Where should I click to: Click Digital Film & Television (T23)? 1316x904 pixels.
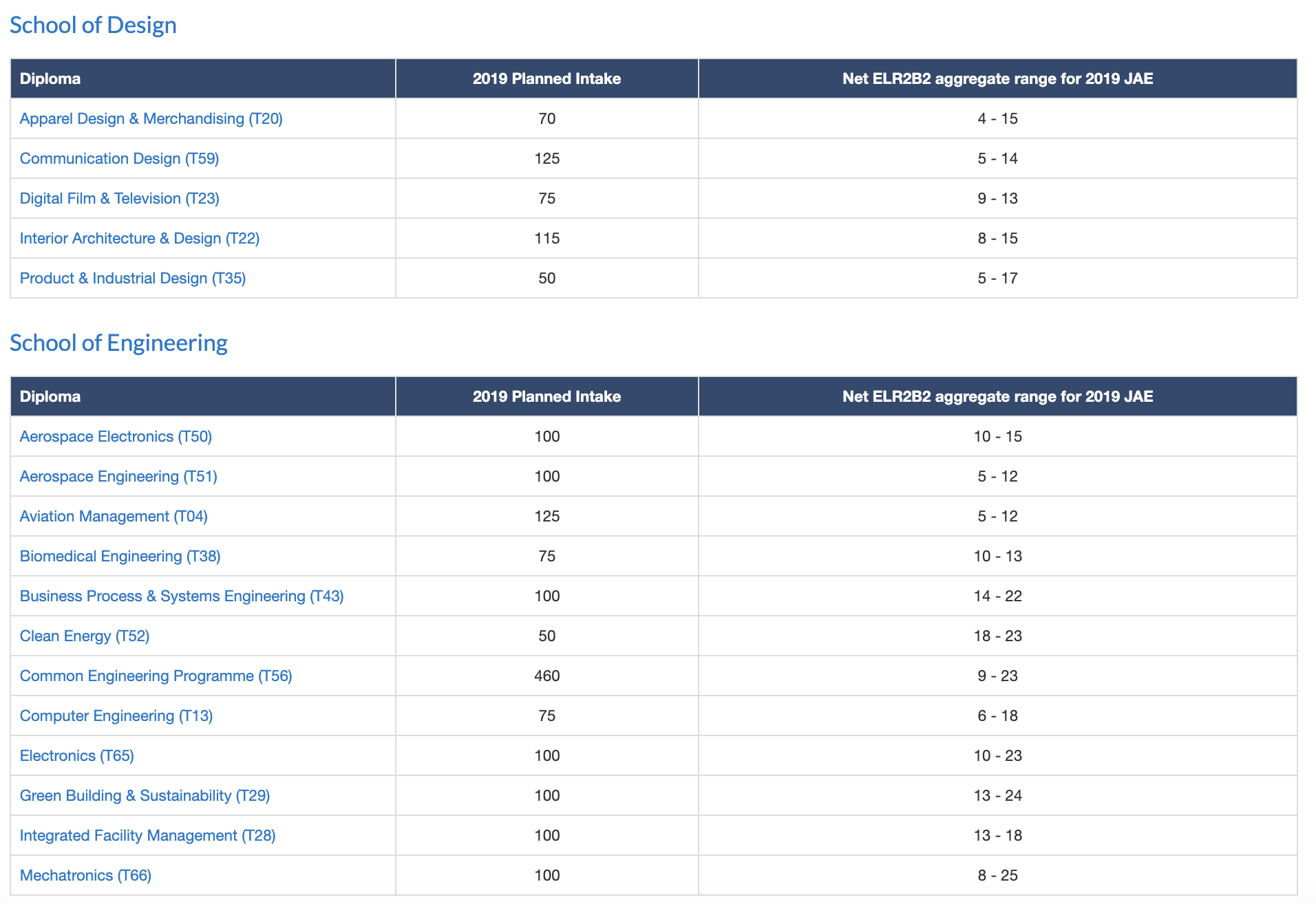pos(119,199)
